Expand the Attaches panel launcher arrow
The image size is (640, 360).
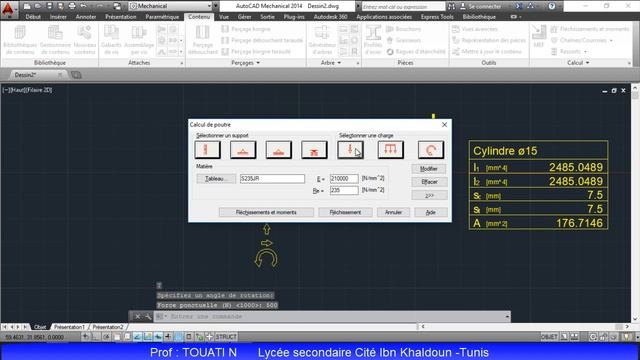coord(182,63)
